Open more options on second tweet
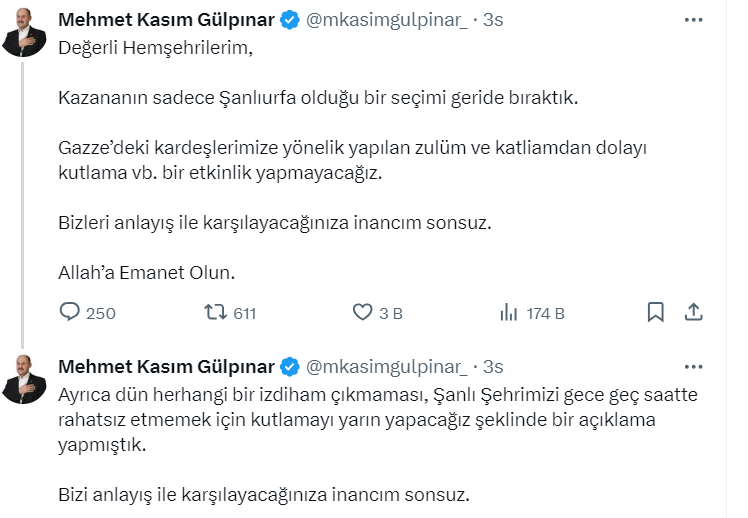Screen dimensions: 748x518 (x=693, y=365)
